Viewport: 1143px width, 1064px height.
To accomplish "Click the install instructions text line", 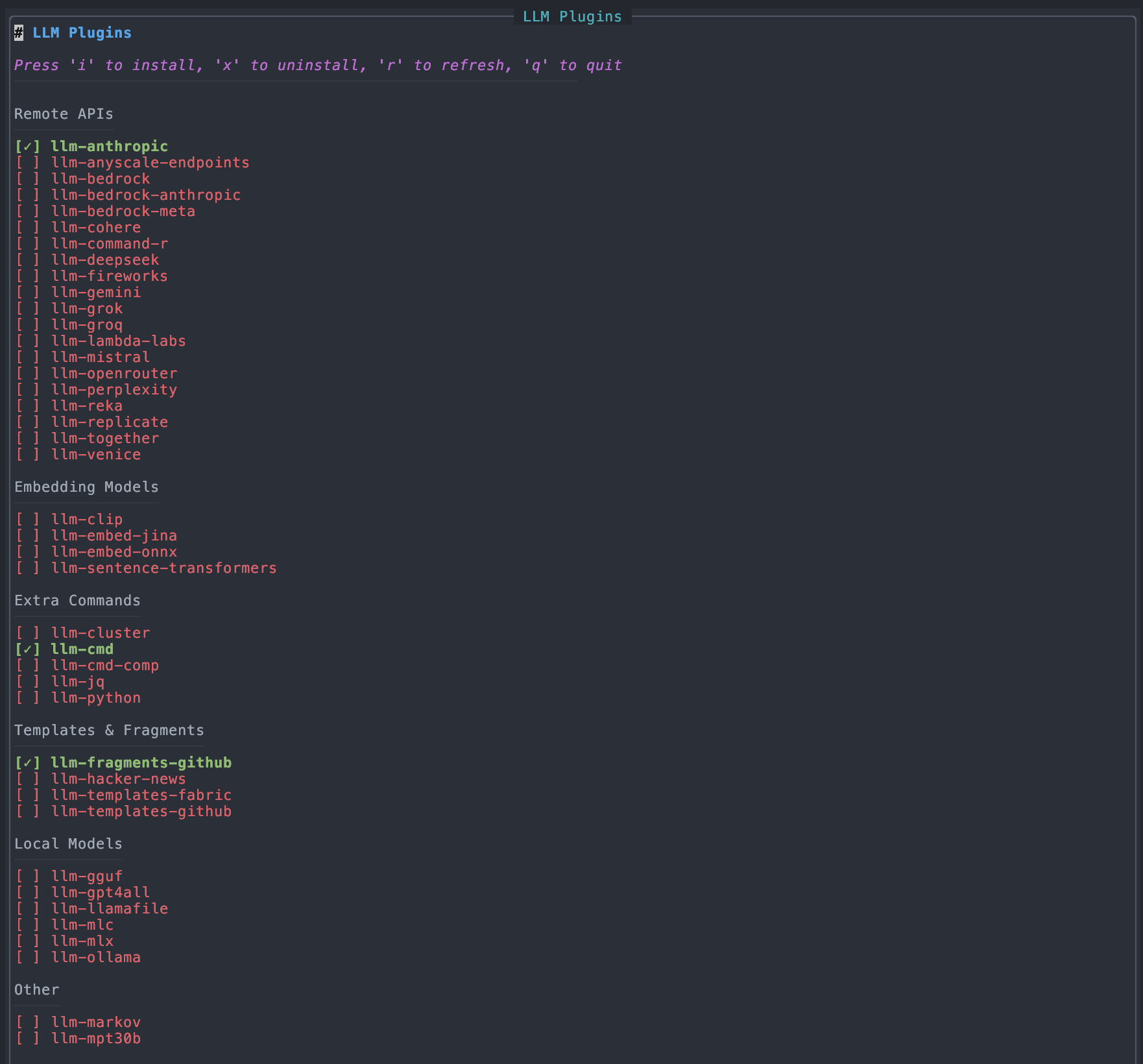I will pos(318,65).
